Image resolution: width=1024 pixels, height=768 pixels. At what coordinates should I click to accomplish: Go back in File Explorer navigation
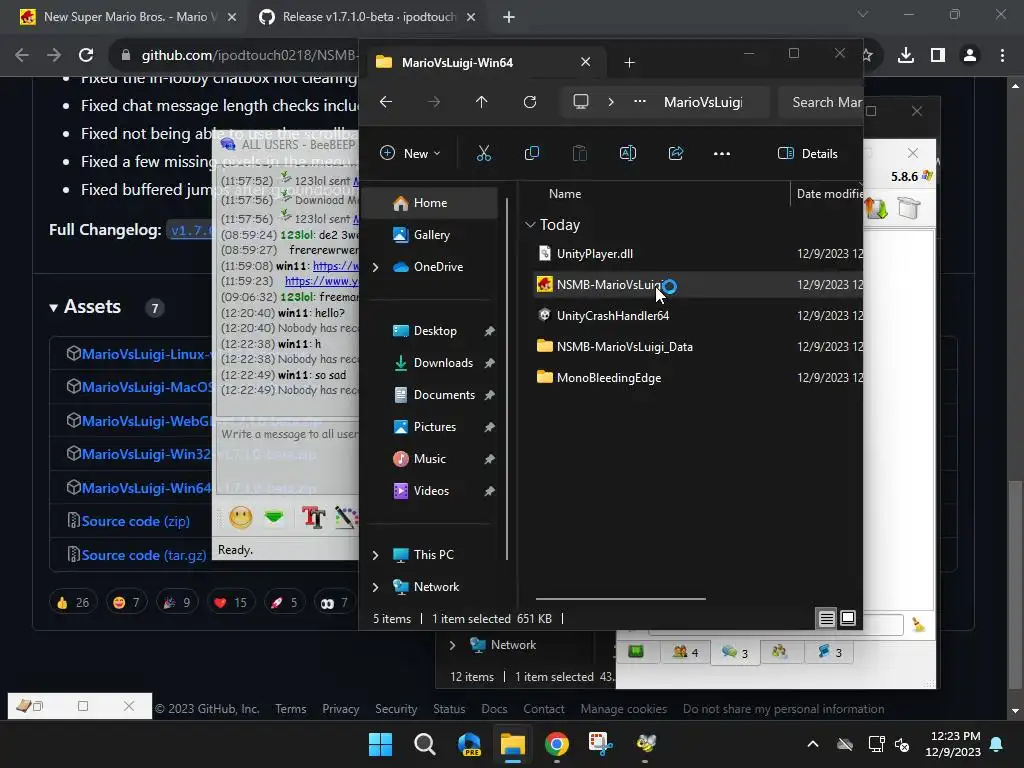(386, 102)
